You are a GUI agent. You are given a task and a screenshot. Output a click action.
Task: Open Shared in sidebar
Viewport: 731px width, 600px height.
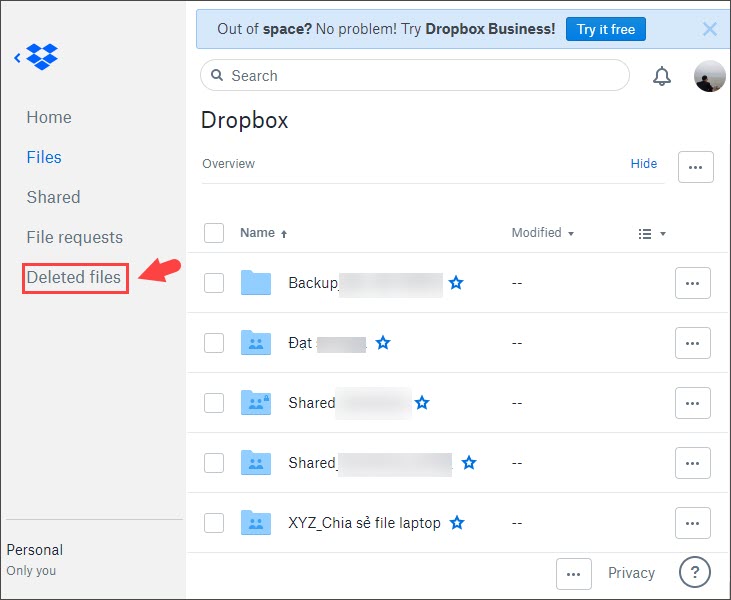pyautogui.click(x=53, y=197)
